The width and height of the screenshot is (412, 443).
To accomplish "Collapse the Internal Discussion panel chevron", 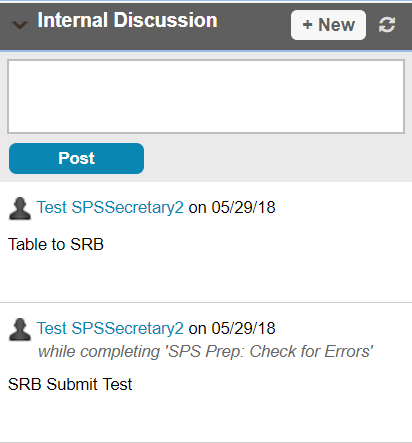I will [20, 25].
